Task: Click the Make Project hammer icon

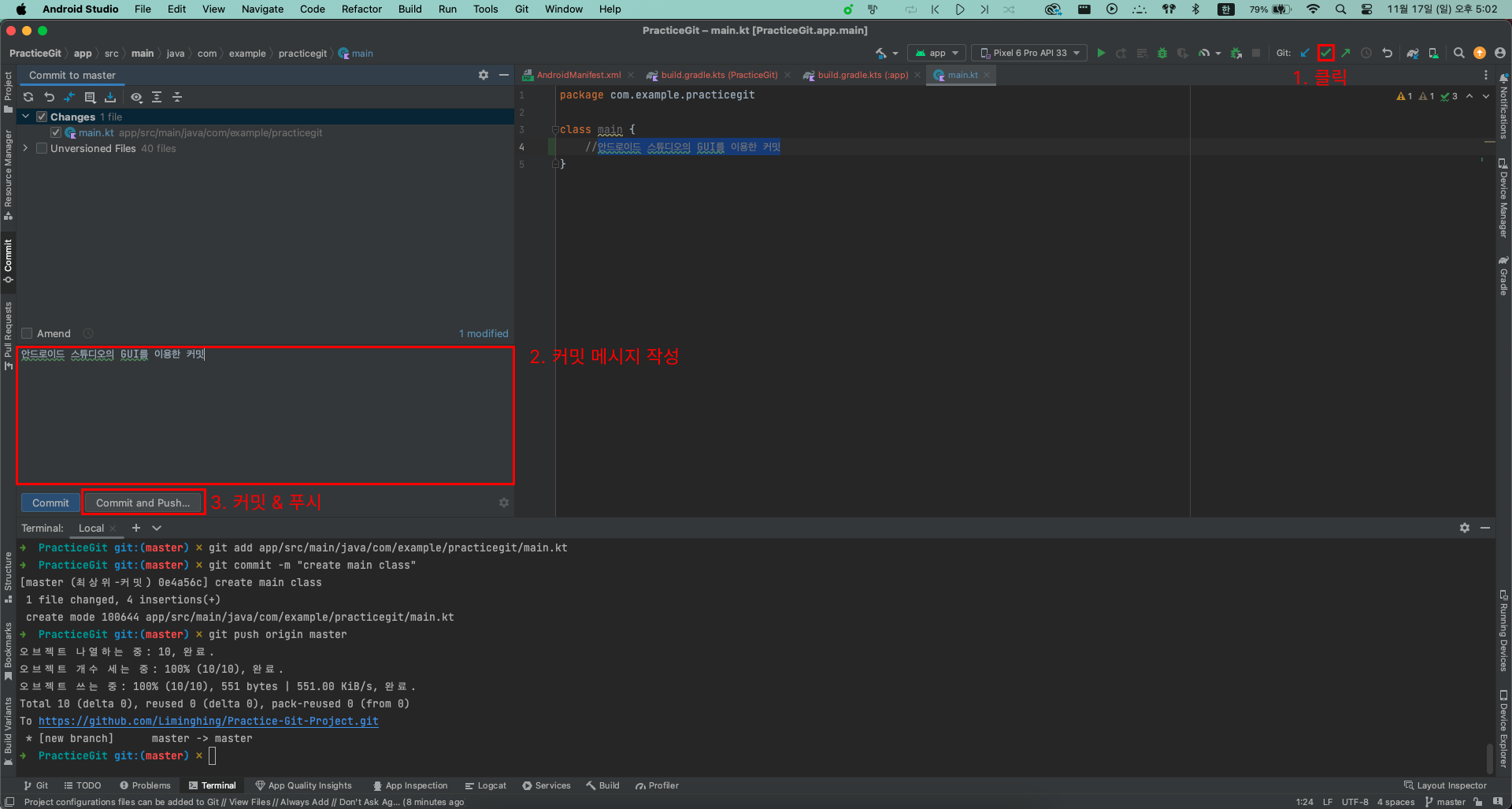Action: point(880,53)
